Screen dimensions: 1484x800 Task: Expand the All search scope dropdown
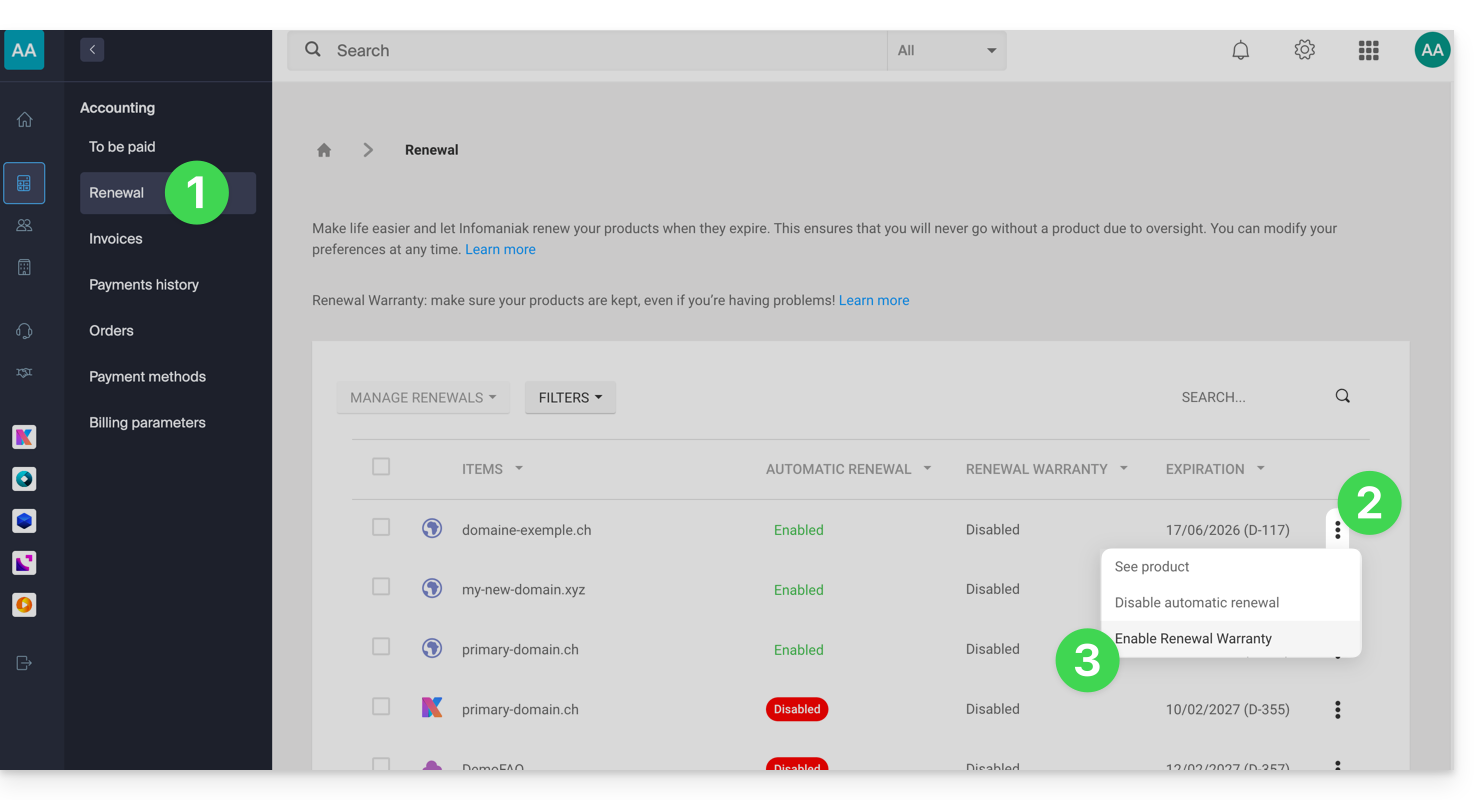click(946, 50)
